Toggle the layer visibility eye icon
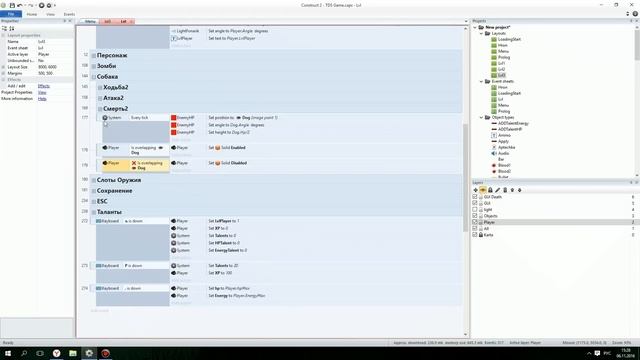Screen dimensions: 640x360 click(x=483, y=190)
